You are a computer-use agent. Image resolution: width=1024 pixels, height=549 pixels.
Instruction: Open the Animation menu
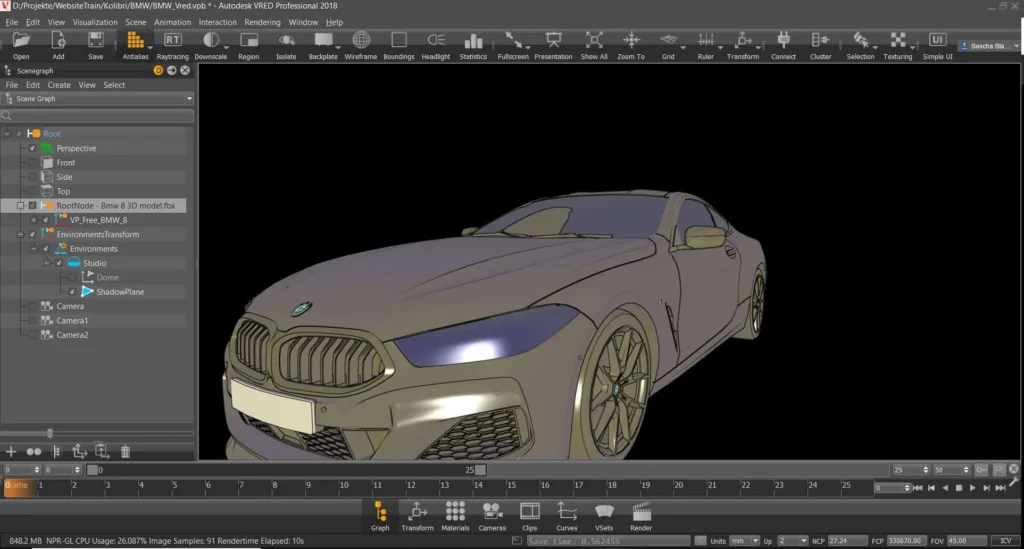[x=172, y=22]
